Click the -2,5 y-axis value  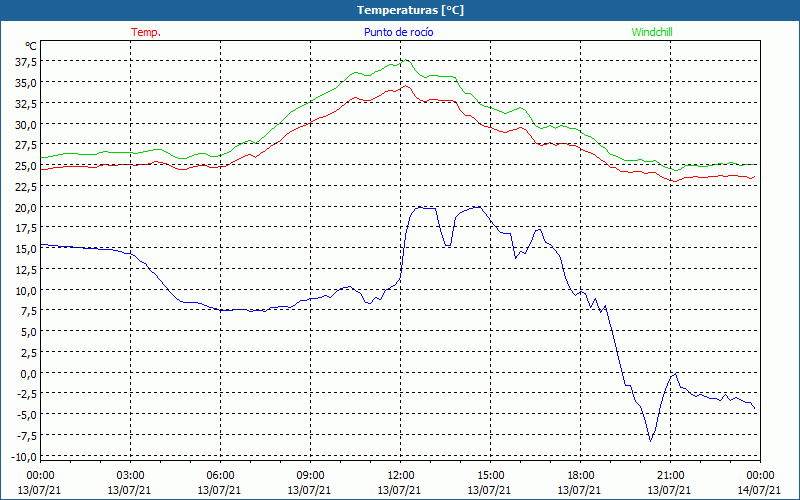click(x=27, y=394)
